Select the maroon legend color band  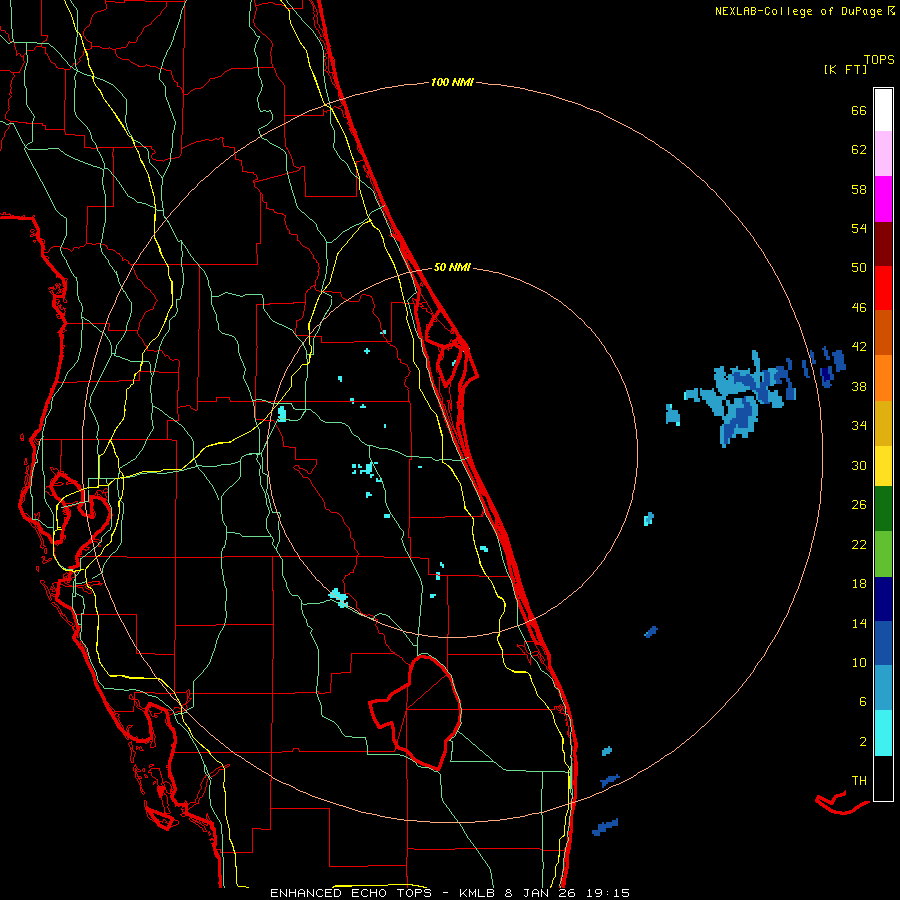pos(883,244)
